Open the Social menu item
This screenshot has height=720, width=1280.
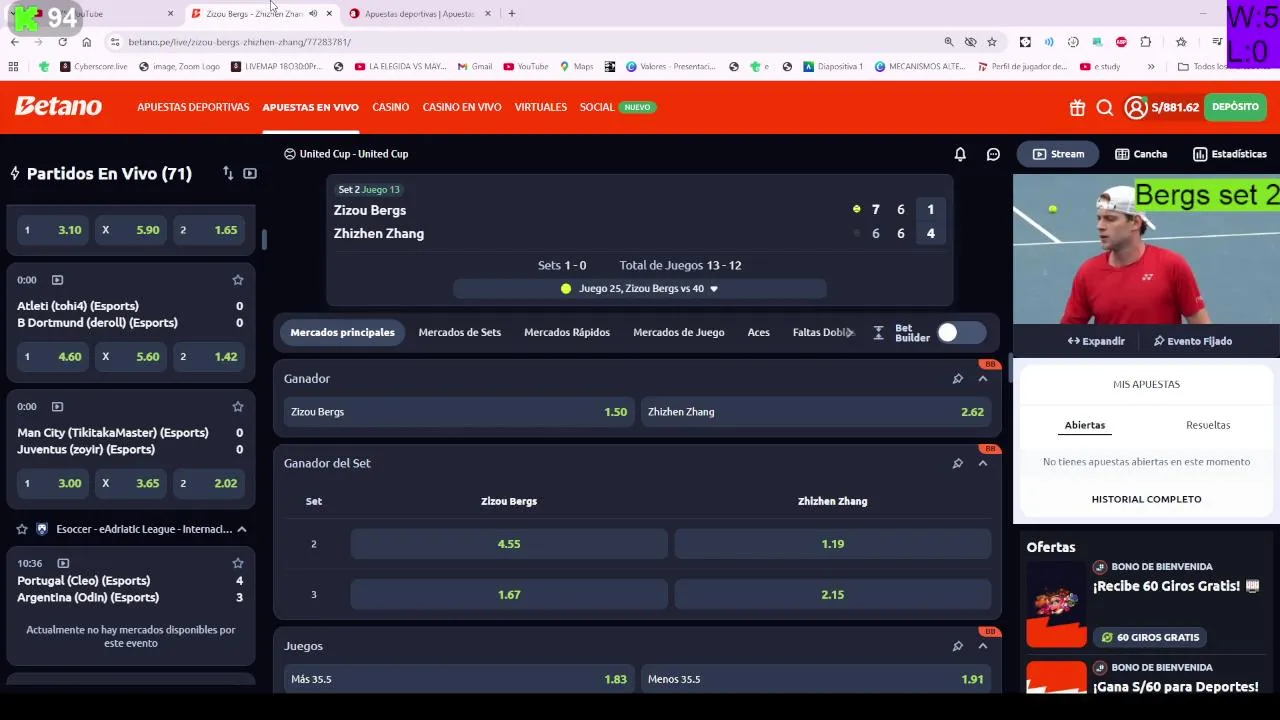tap(597, 107)
